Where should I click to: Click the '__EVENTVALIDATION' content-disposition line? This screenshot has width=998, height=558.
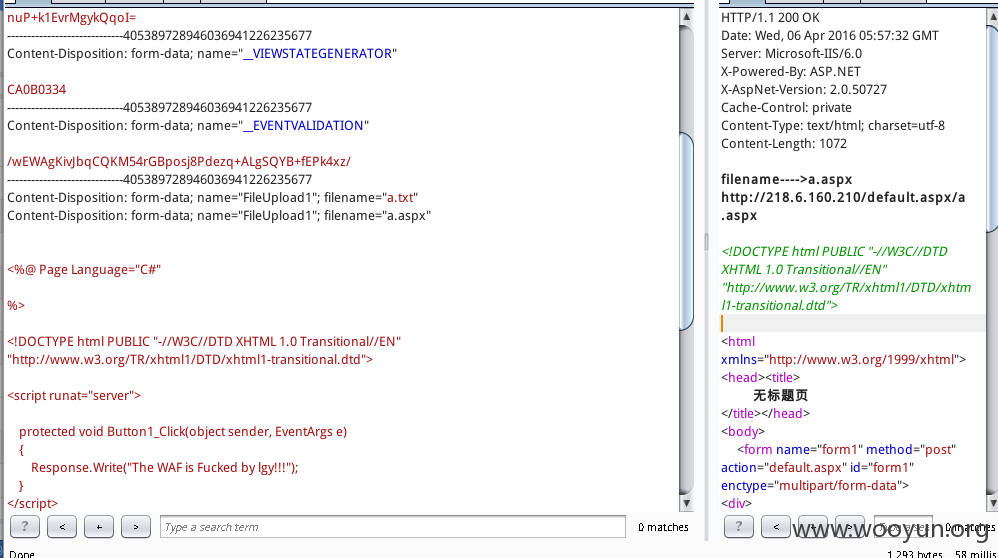pos(188,125)
